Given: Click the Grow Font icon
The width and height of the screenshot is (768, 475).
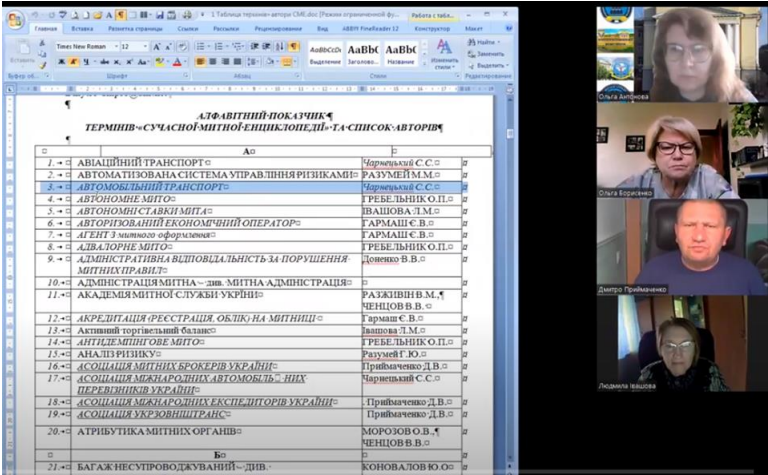Looking at the screenshot, I should pos(156,47).
